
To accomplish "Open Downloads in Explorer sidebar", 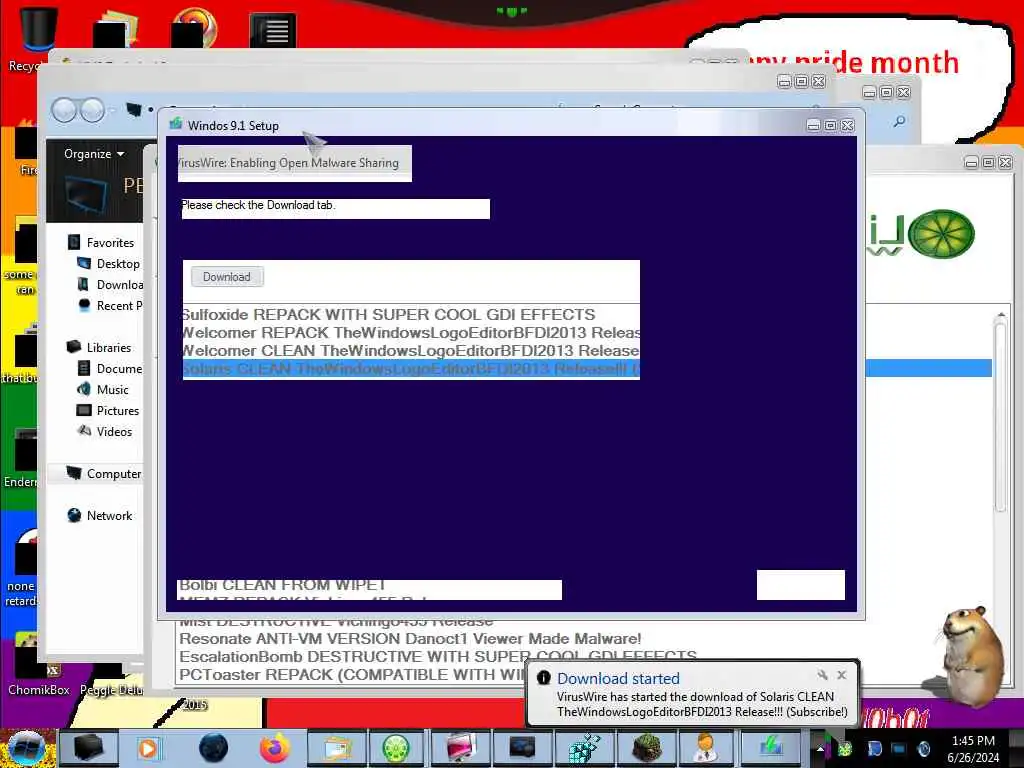I will tap(110, 284).
